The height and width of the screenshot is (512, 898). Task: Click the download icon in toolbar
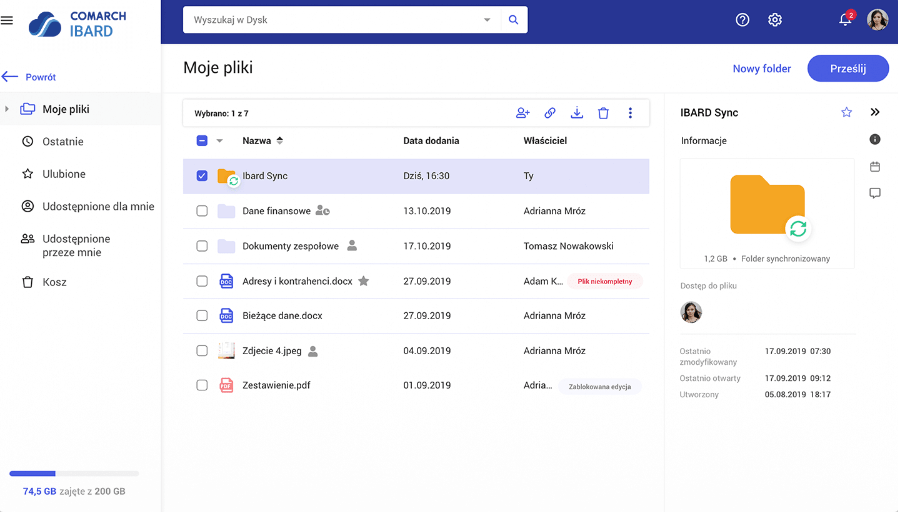[577, 113]
